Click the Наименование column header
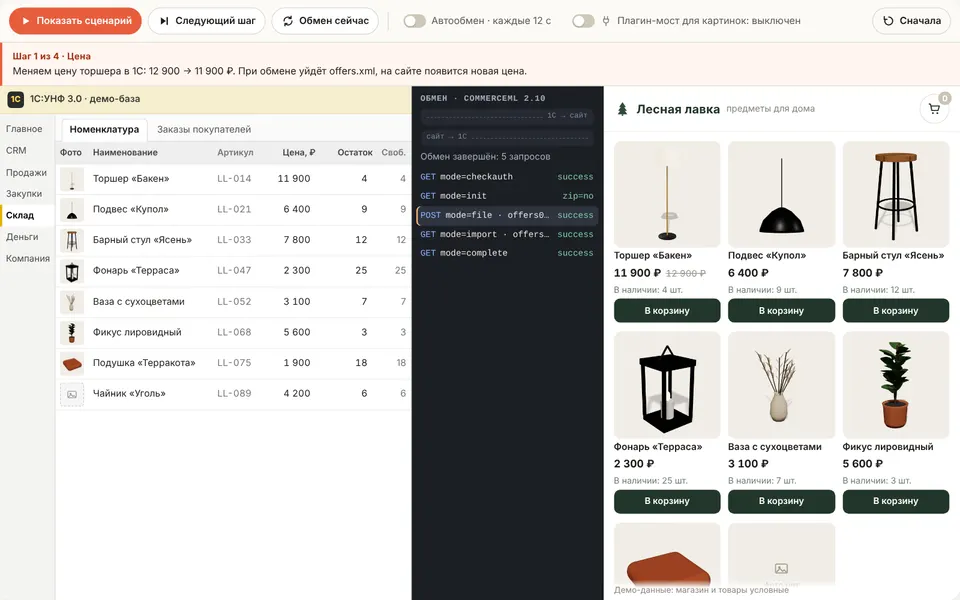This screenshot has height=600, width=960. coord(125,152)
